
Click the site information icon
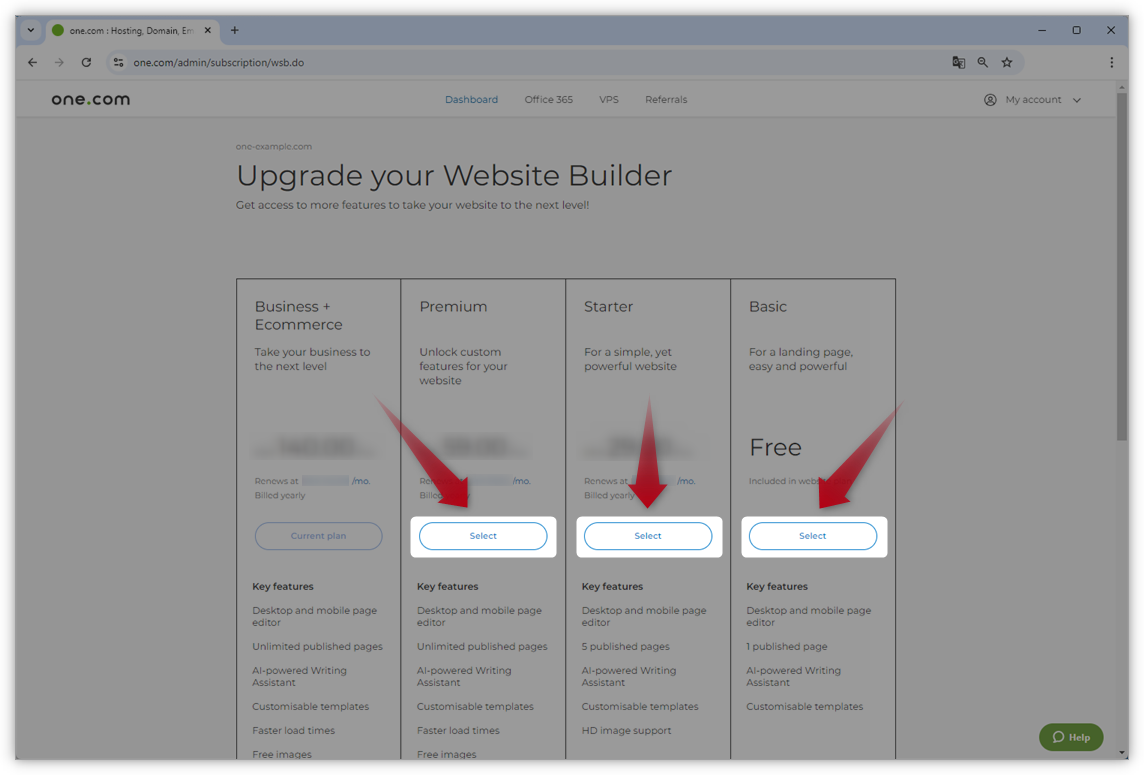(118, 62)
